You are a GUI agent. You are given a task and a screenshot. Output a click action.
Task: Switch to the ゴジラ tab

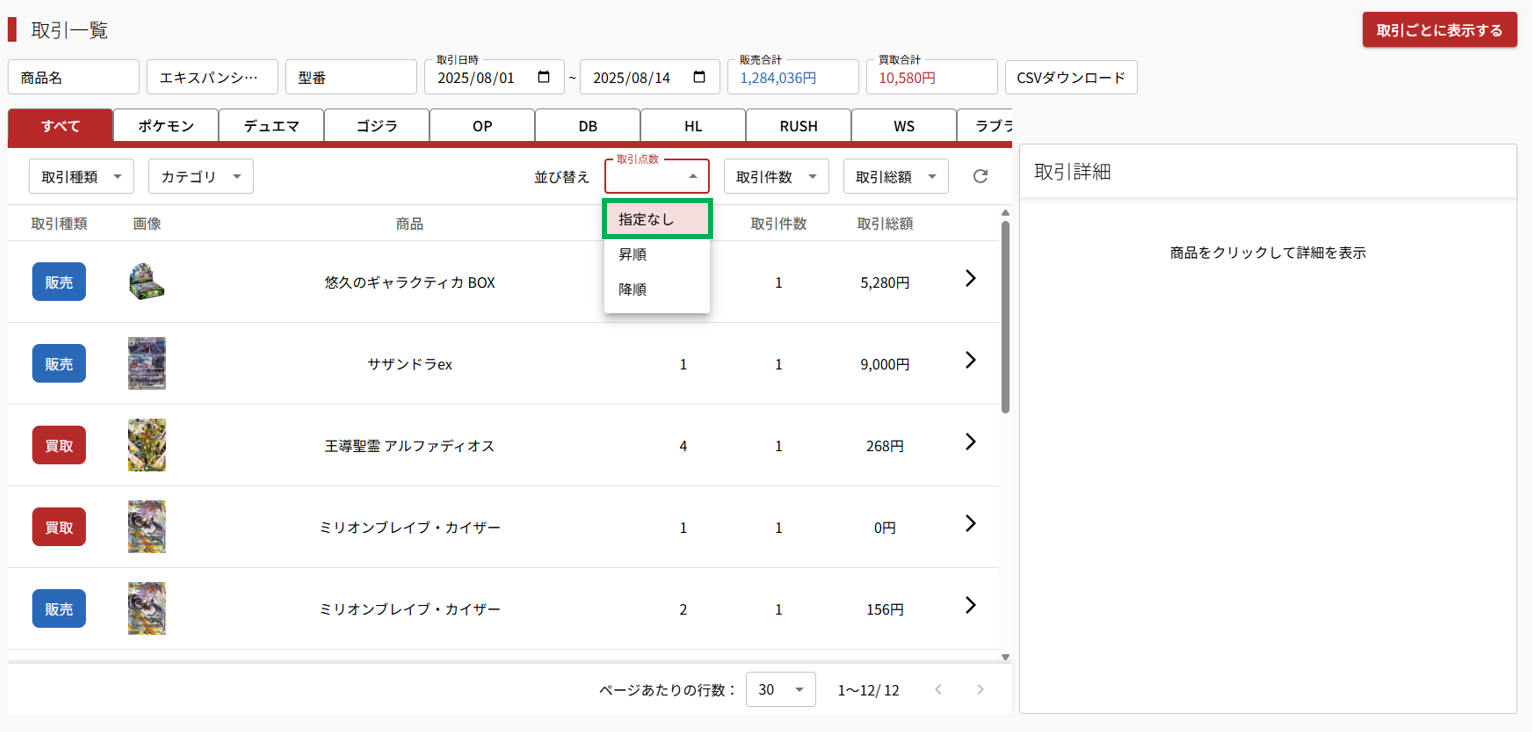[377, 126]
